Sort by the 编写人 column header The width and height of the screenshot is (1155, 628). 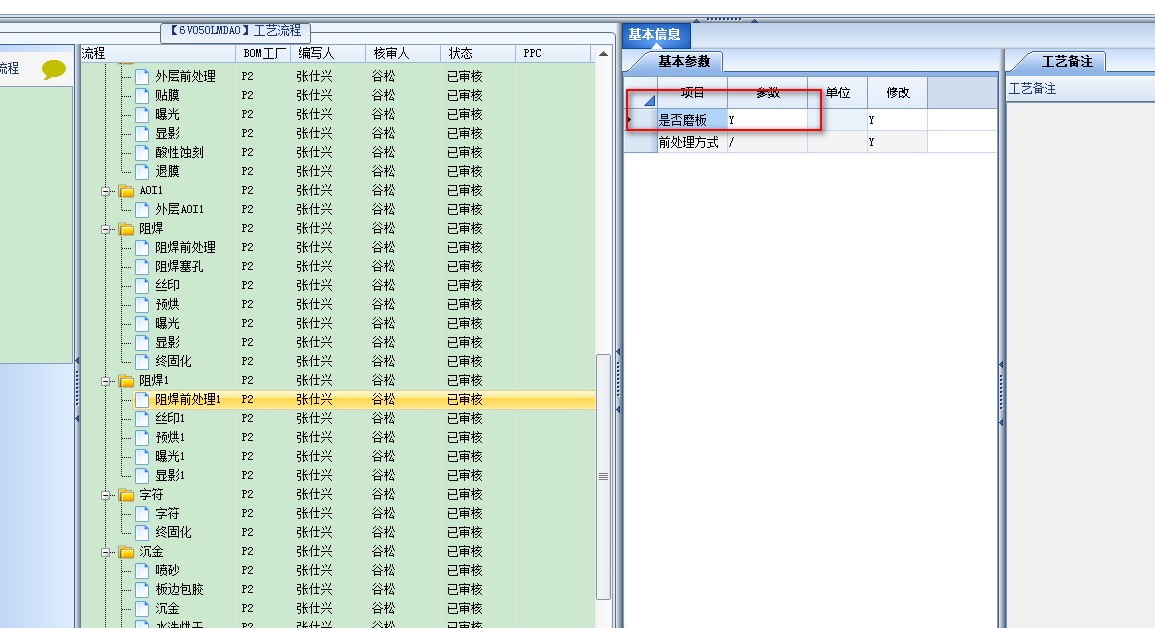click(329, 54)
